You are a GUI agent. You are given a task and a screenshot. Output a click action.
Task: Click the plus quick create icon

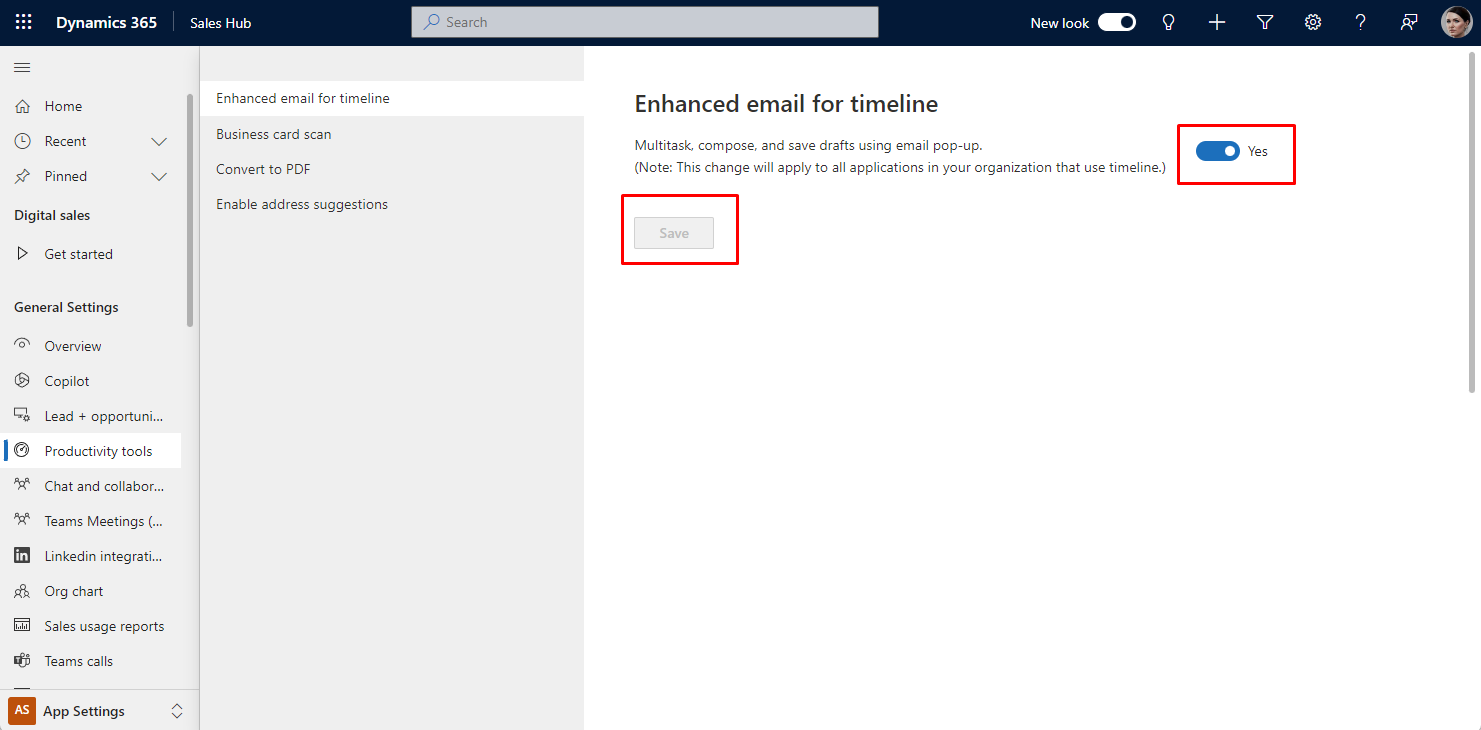pos(1216,22)
